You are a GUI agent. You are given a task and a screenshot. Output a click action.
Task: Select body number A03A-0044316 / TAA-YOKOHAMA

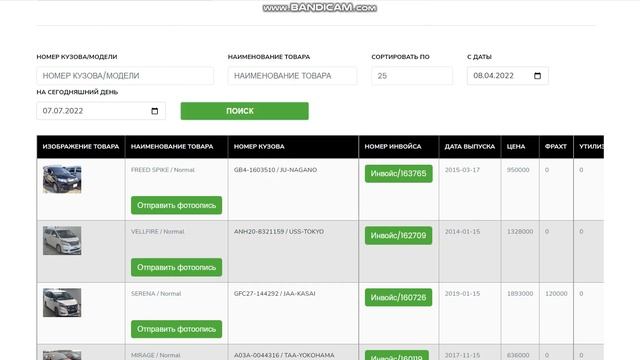tap(284, 355)
